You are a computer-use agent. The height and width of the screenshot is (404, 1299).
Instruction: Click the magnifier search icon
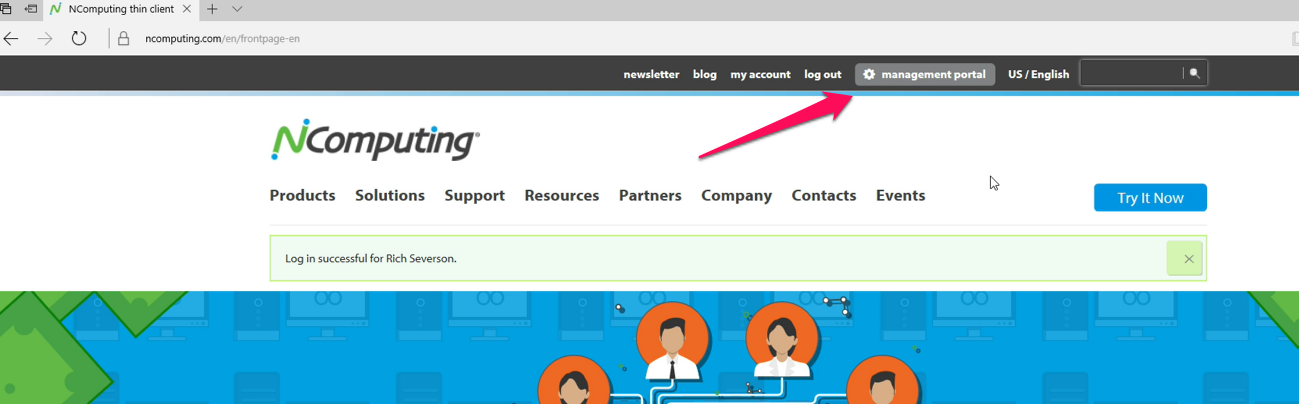[1194, 73]
